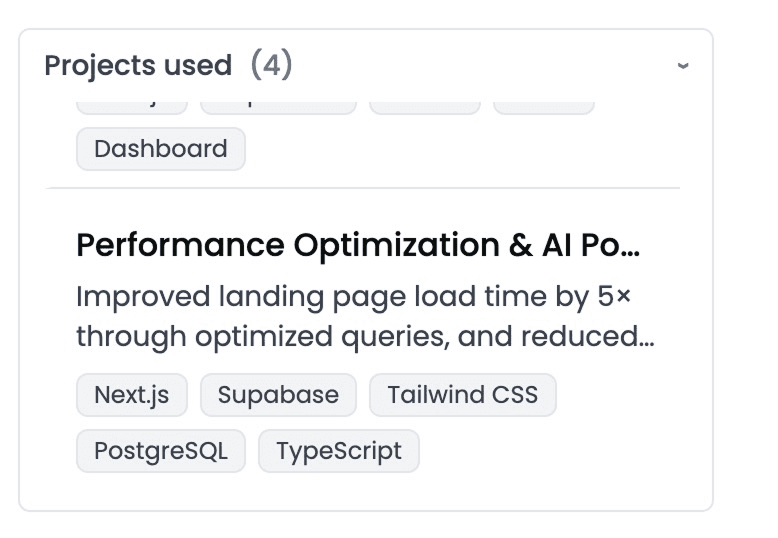Click the second cut-off tag above Dashboard

click(278, 106)
